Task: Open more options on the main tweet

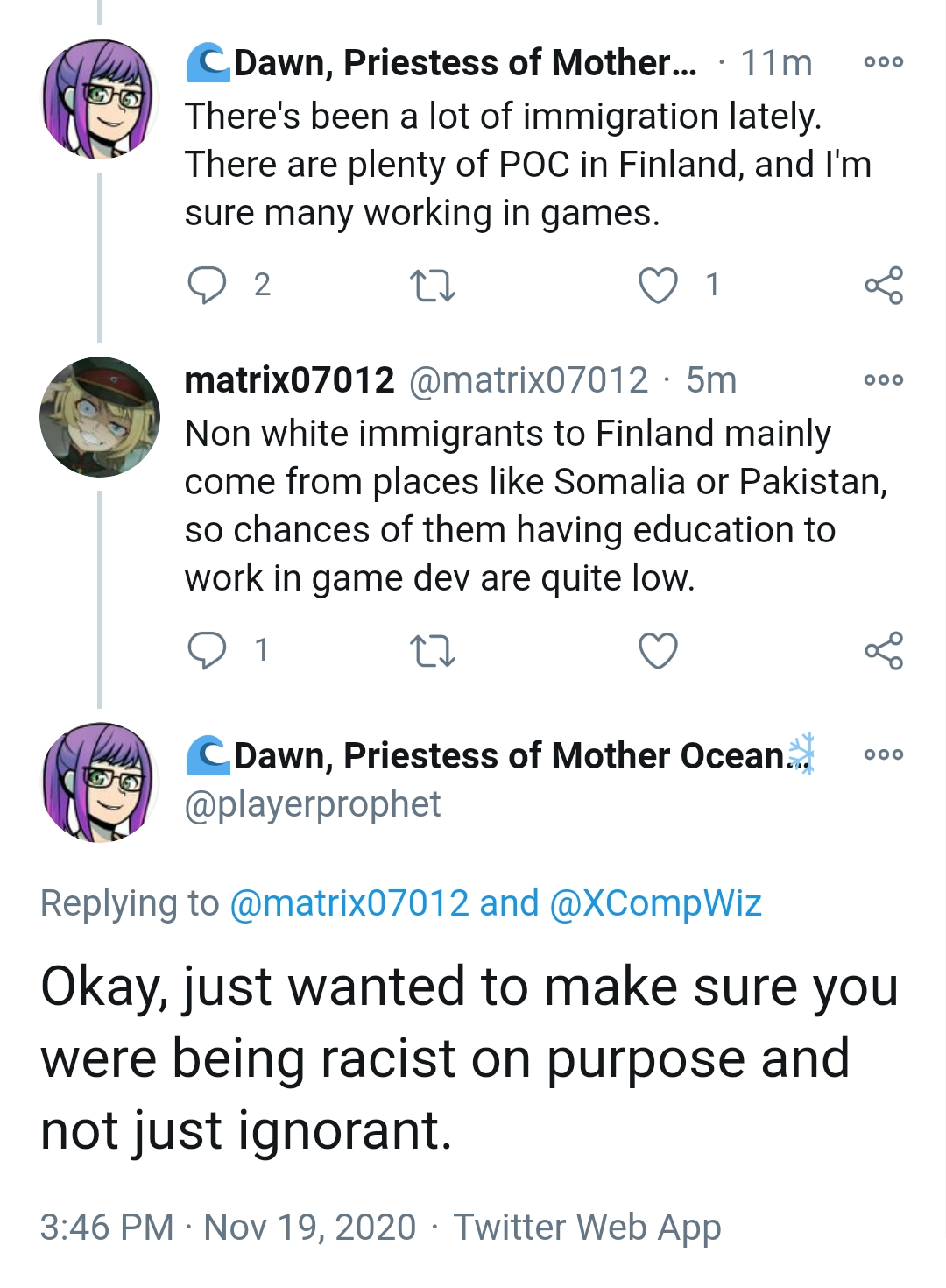Action: coord(883,754)
